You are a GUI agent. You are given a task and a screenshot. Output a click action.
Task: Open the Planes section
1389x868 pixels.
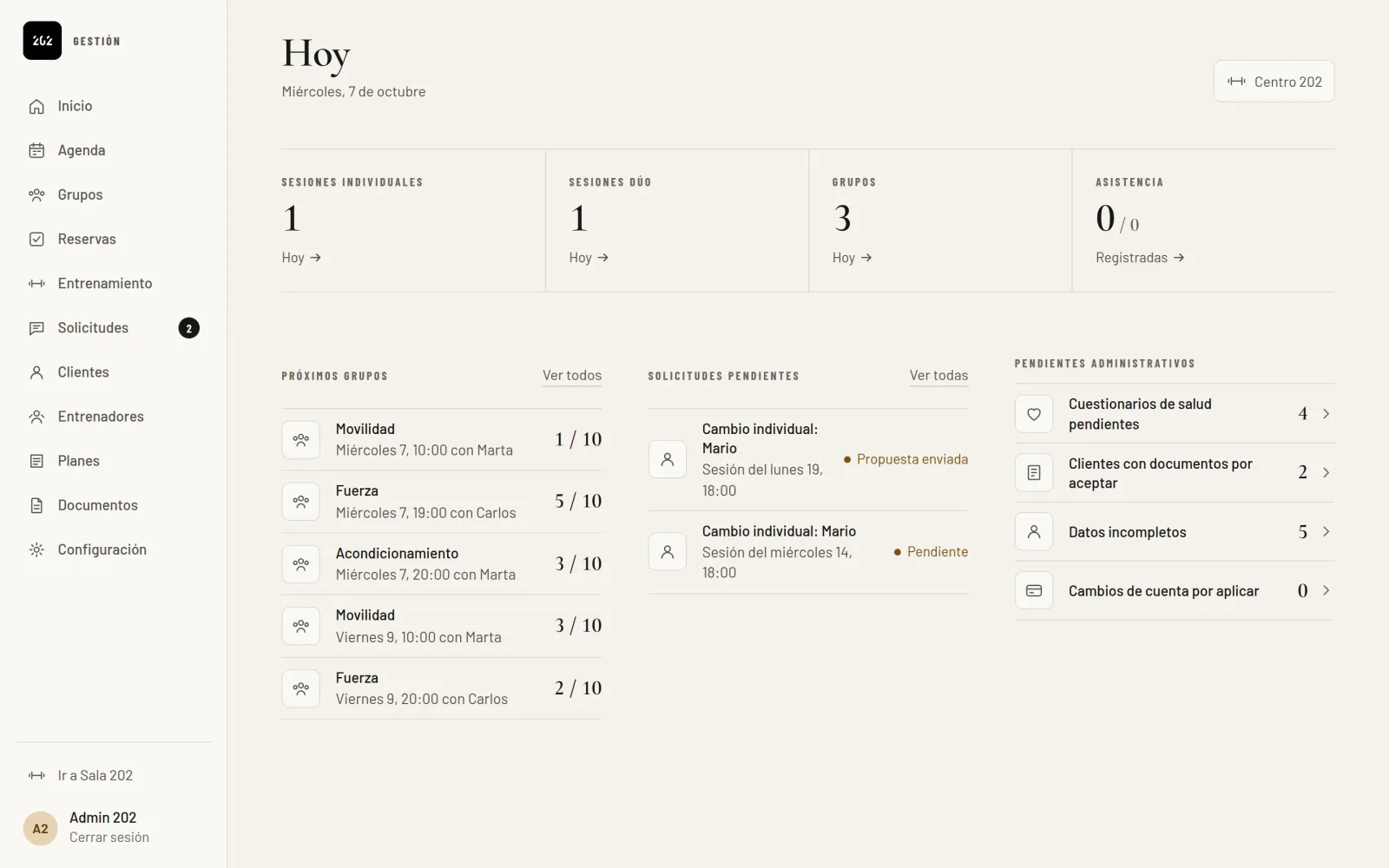click(x=113, y=461)
